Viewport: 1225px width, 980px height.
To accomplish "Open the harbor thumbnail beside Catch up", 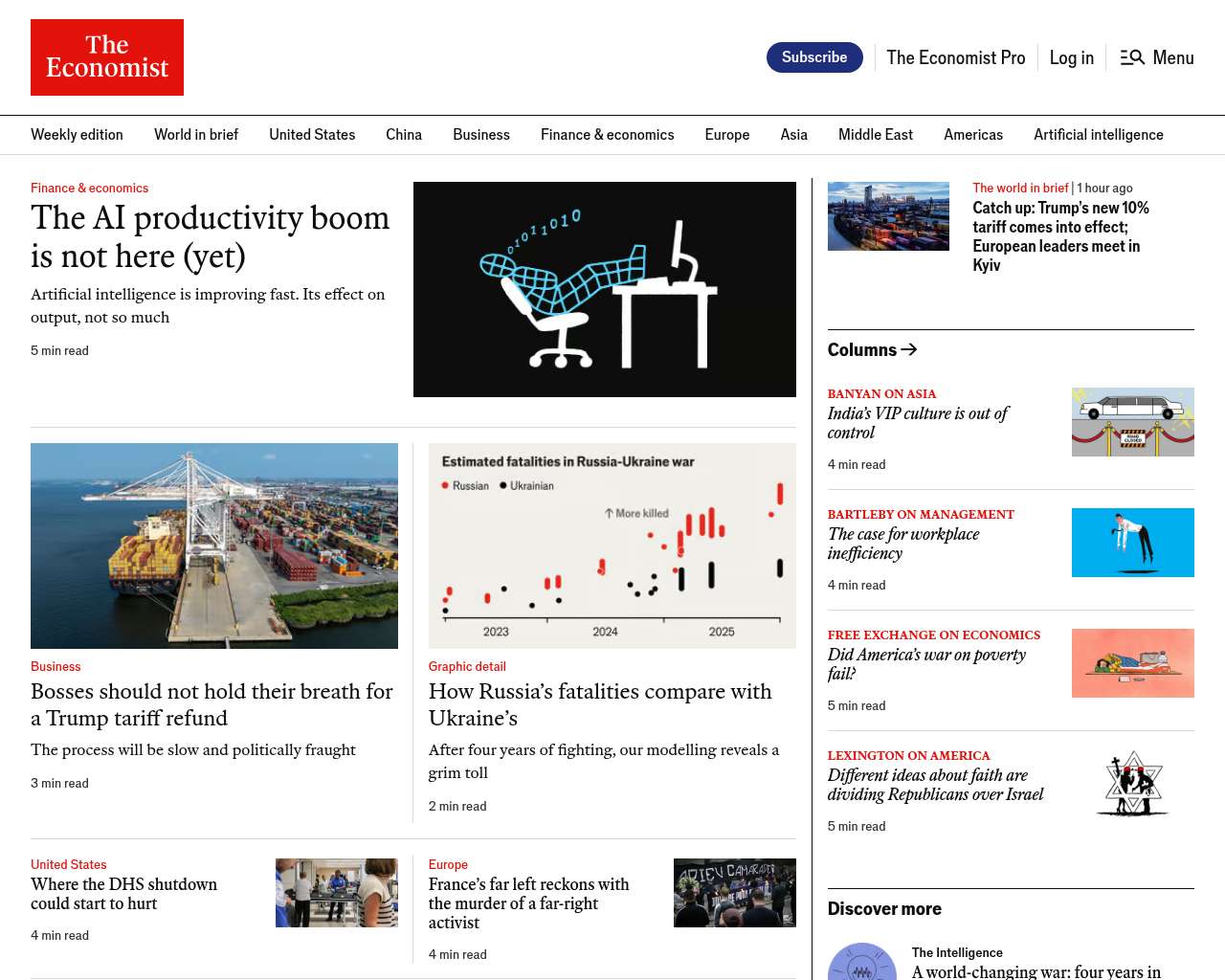I will coord(889,216).
